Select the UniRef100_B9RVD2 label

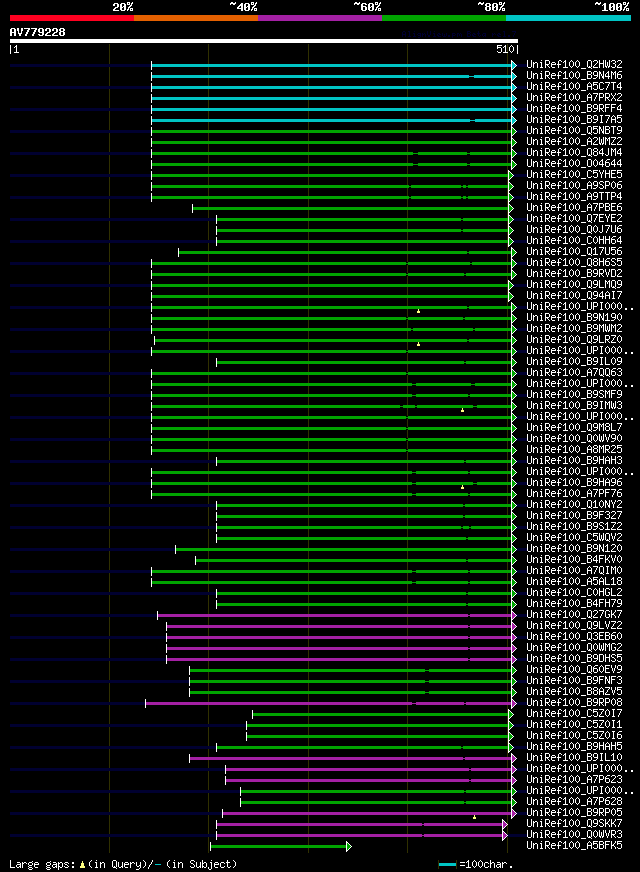(x=574, y=274)
